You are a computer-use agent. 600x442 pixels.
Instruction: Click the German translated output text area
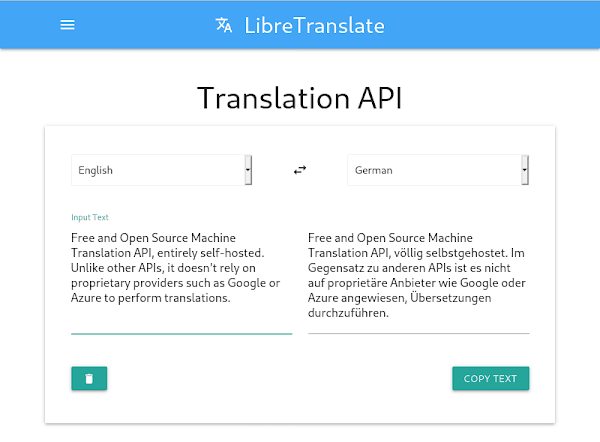click(x=419, y=281)
